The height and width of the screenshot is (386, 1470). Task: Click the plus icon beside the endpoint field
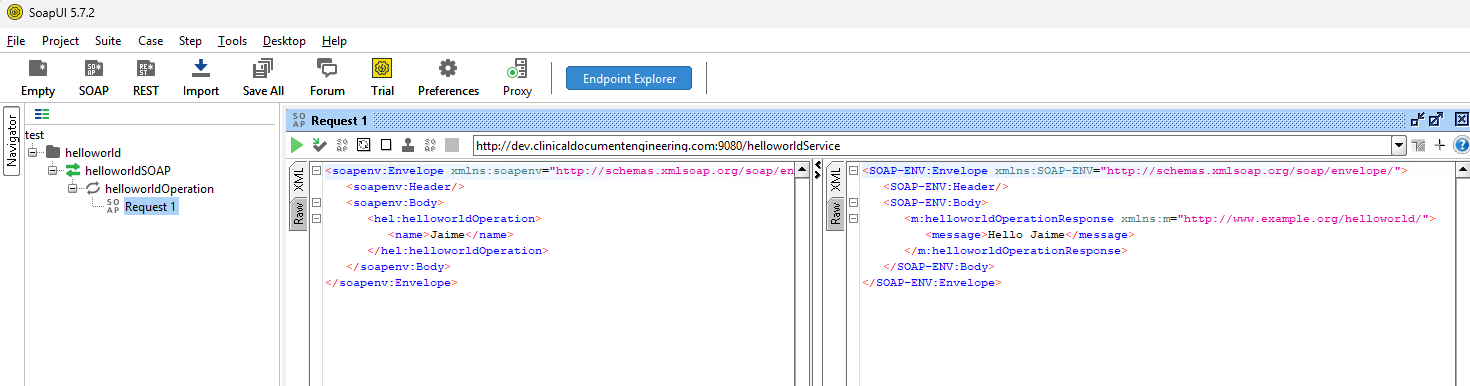pyautogui.click(x=1440, y=146)
